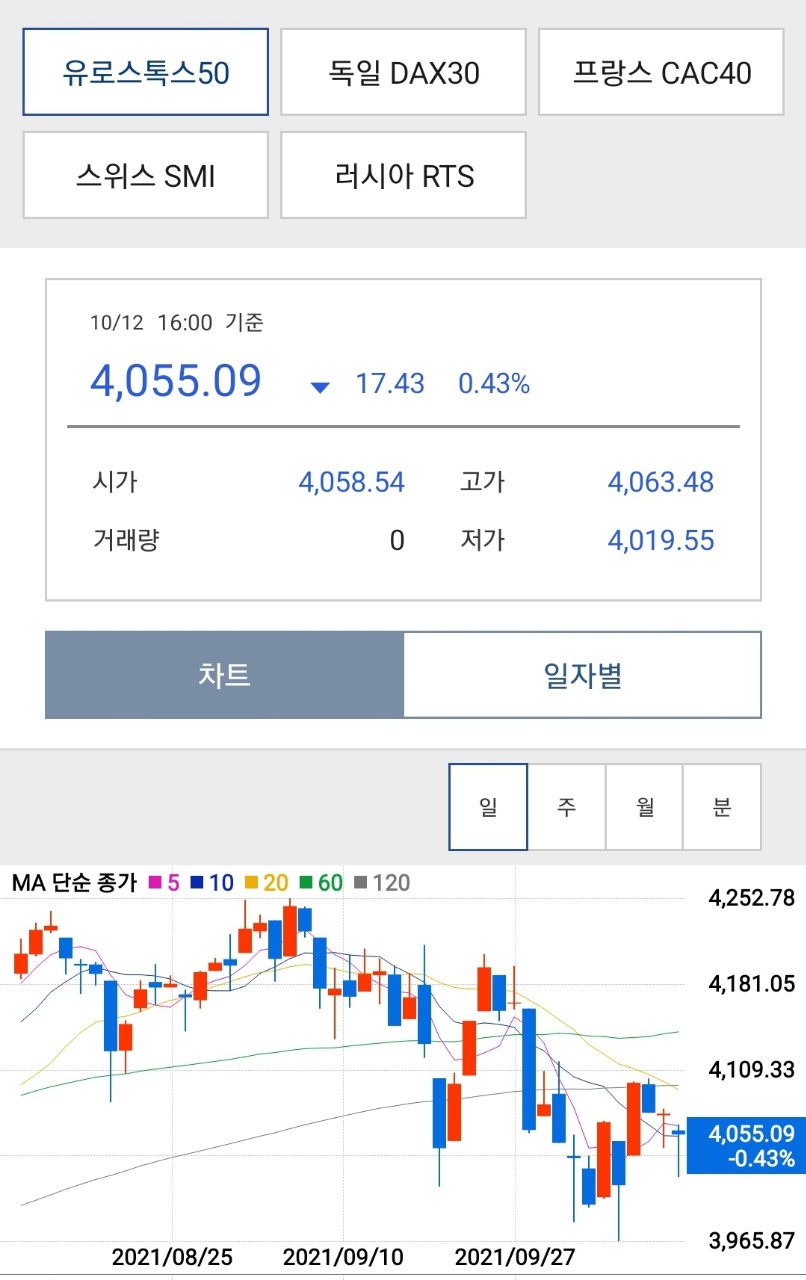Show the 차트 view
The width and height of the screenshot is (806, 1280).
224,674
